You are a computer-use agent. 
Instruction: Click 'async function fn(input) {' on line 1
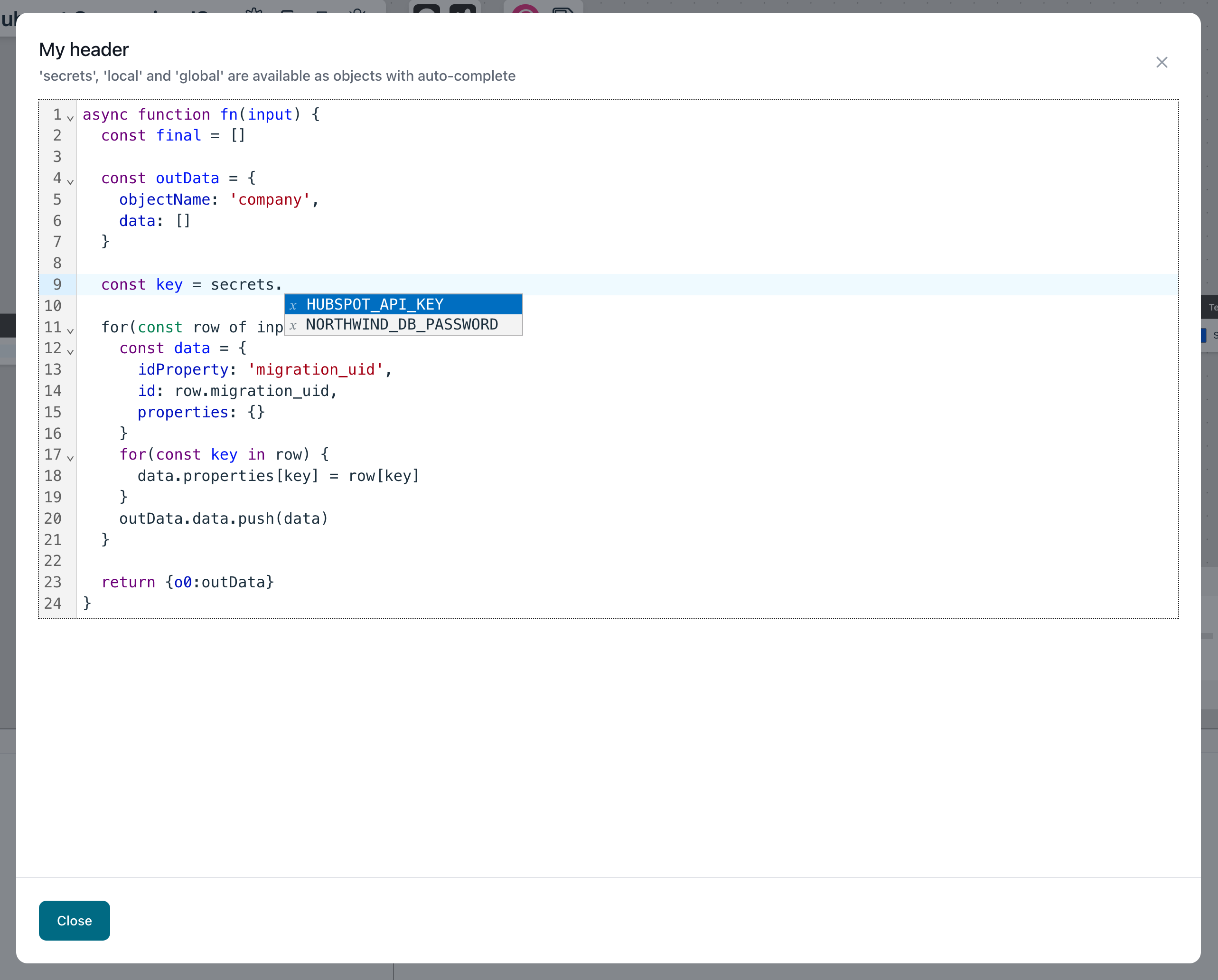coord(201,114)
